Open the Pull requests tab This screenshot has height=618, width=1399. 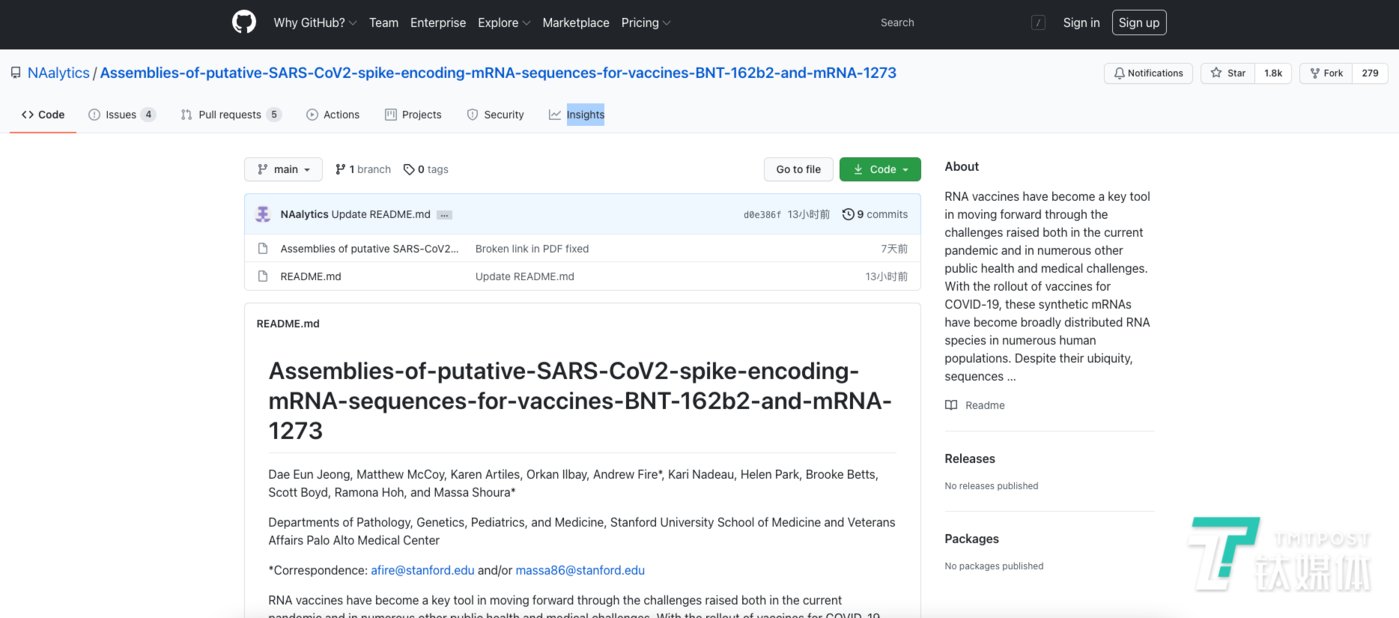click(230, 115)
